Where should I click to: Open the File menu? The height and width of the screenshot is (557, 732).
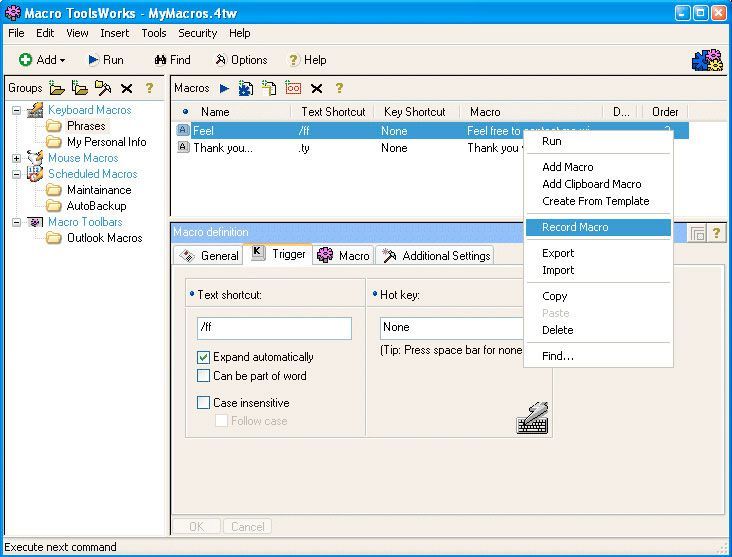16,33
